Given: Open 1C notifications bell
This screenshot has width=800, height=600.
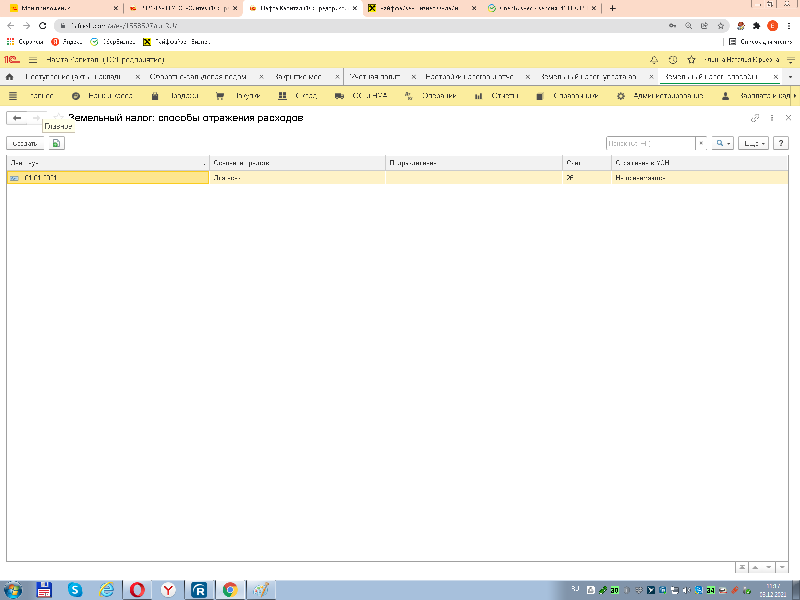Looking at the screenshot, I should [x=654, y=60].
